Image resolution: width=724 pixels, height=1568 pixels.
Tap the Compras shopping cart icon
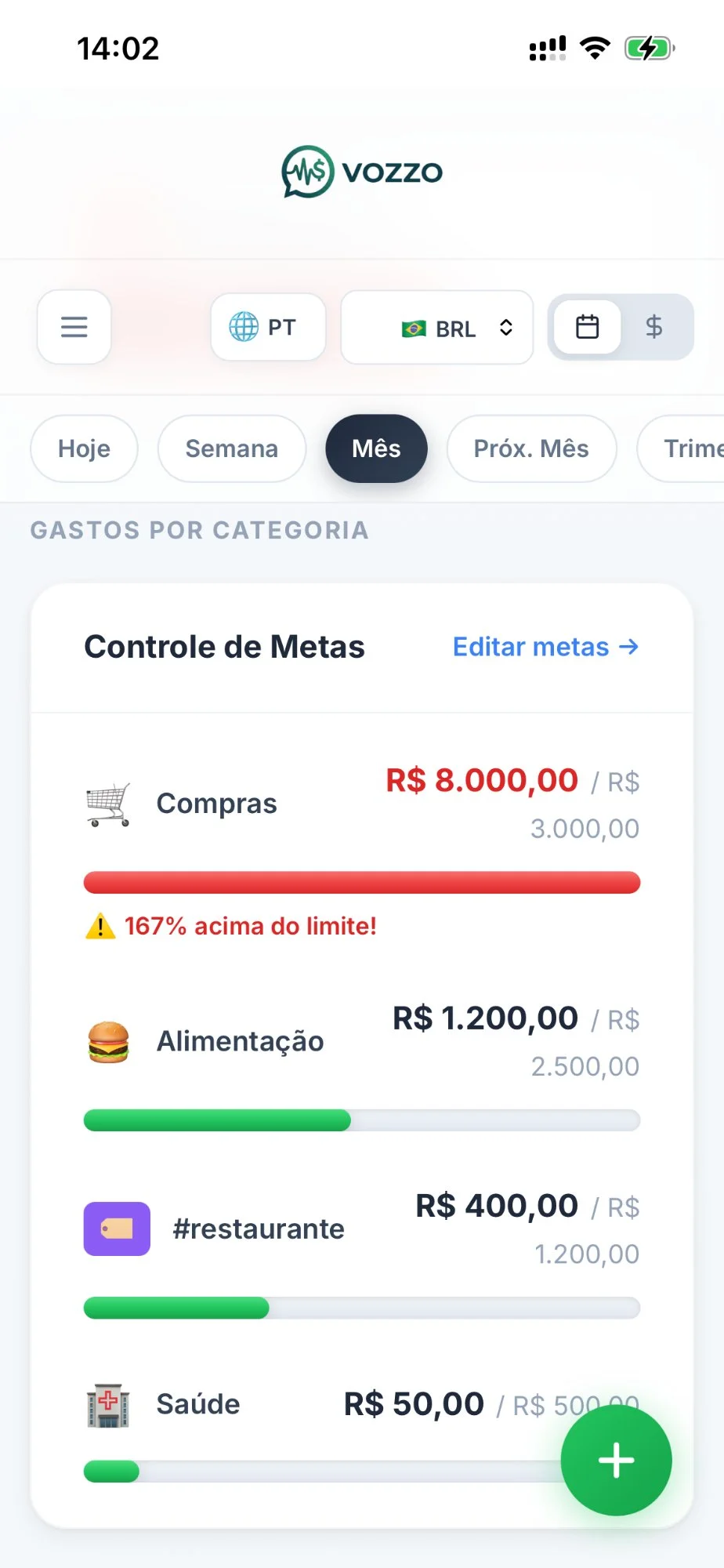tap(108, 804)
